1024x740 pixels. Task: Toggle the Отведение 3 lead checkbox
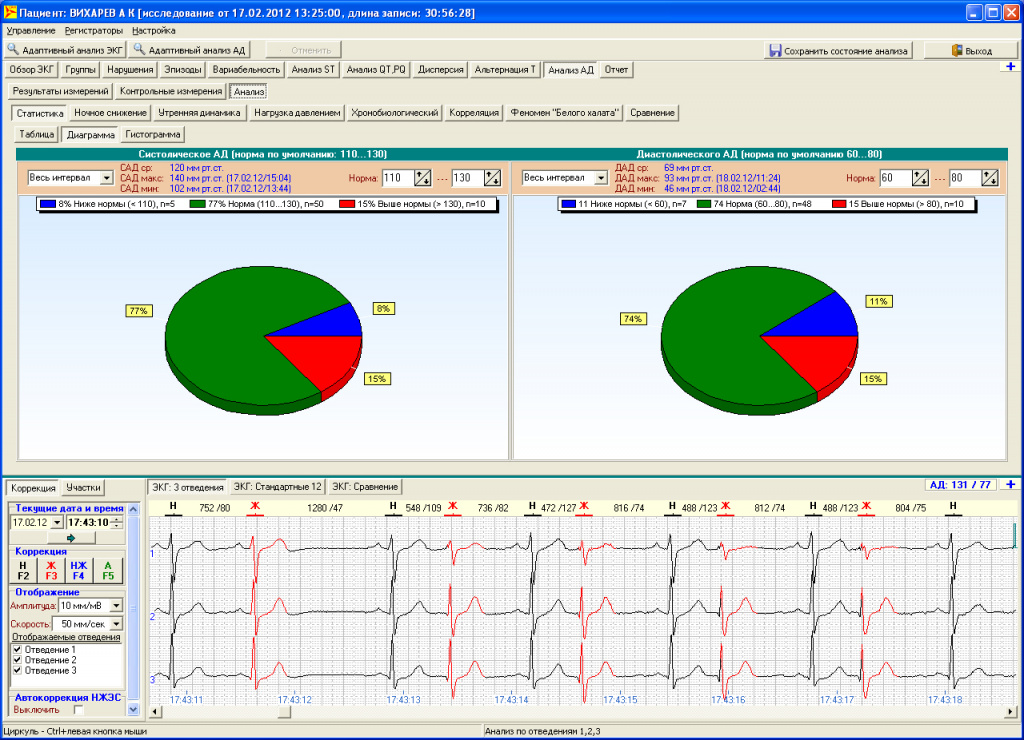click(x=18, y=671)
